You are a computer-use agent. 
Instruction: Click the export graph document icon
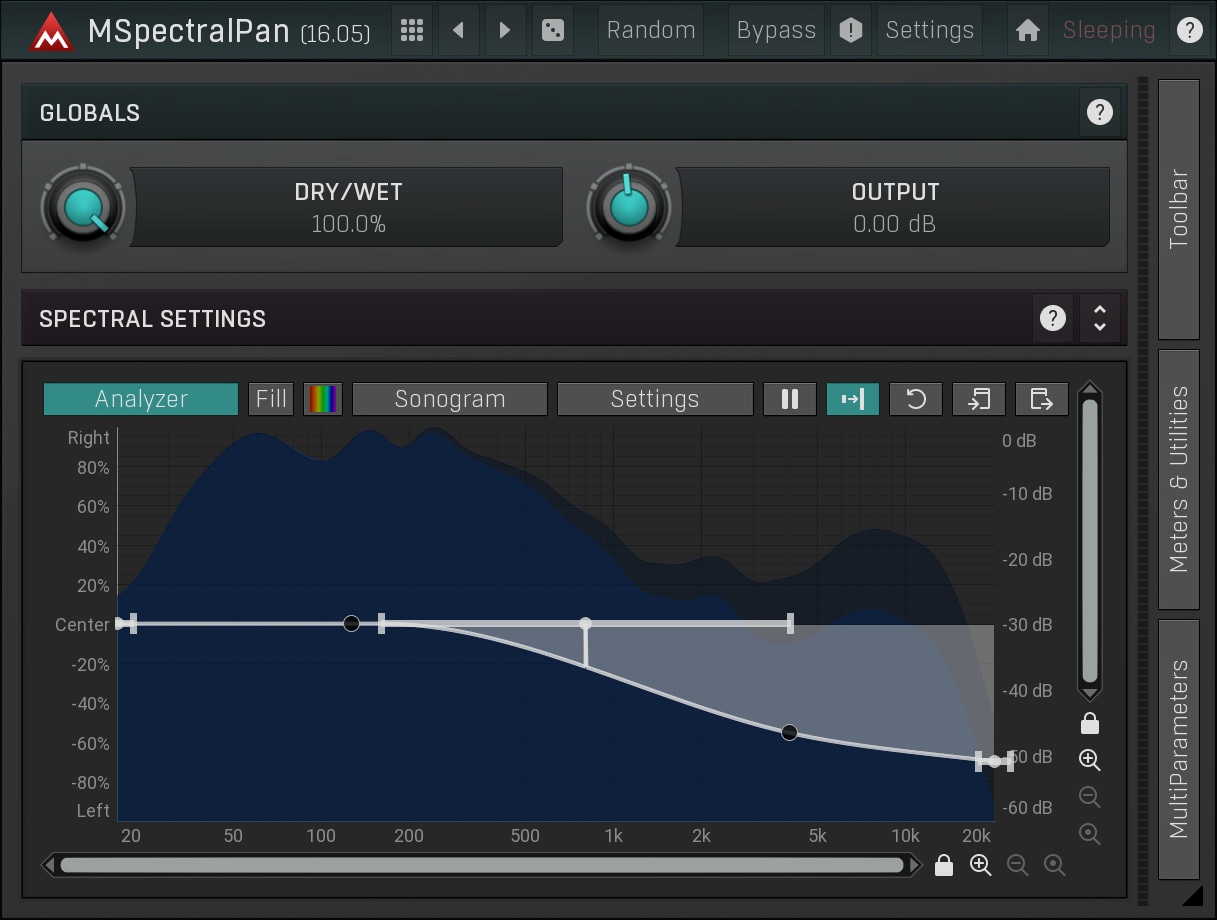click(x=1042, y=399)
